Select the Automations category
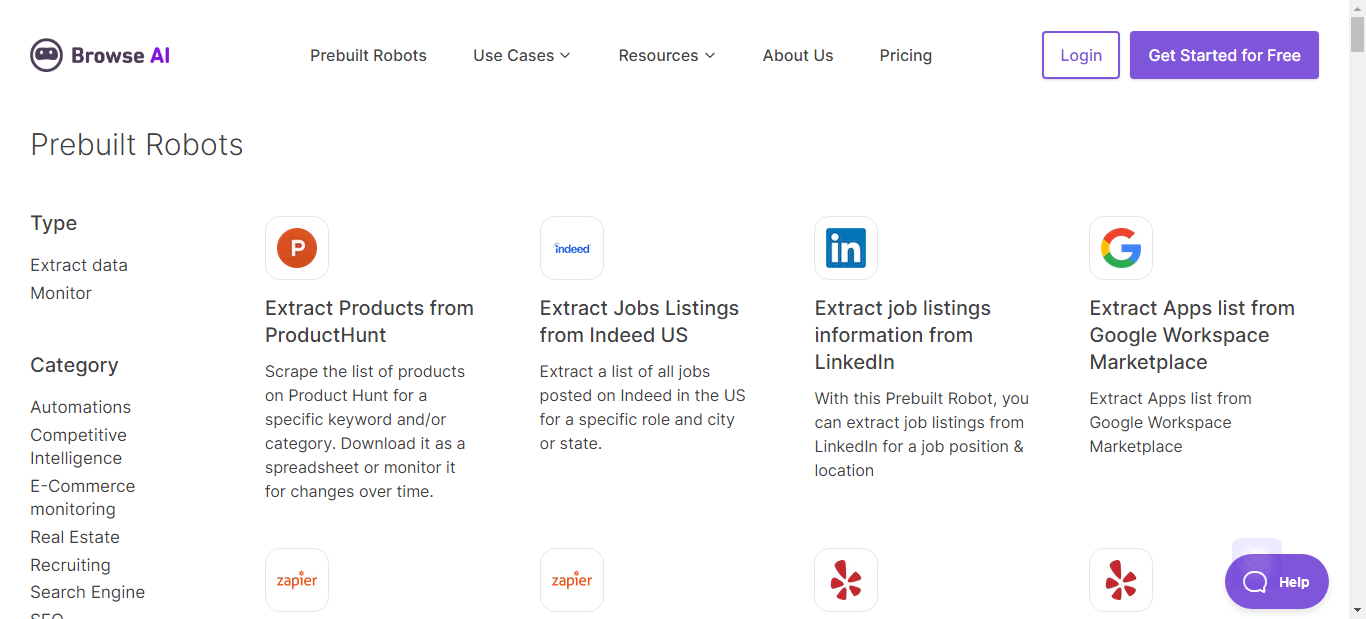Screen dimensions: 1366x619 click(81, 407)
